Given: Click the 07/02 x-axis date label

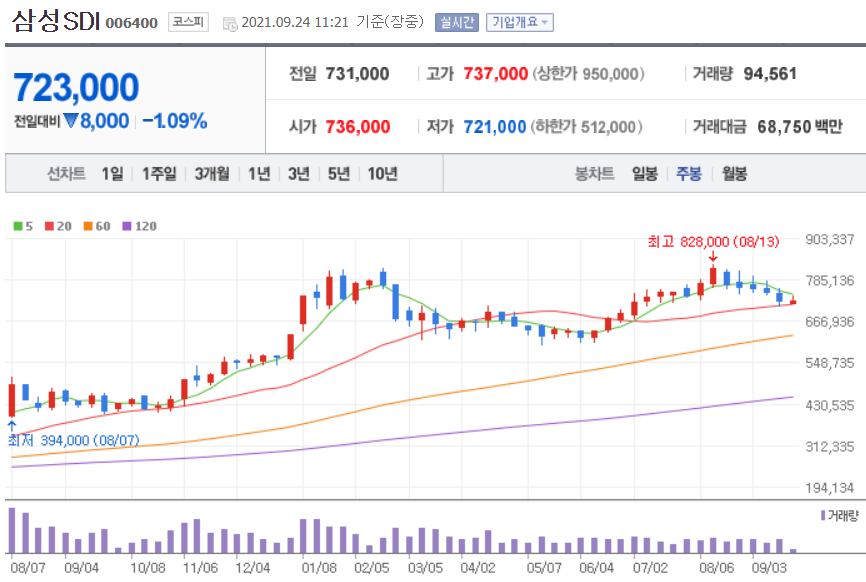Looking at the screenshot, I should (x=650, y=568).
